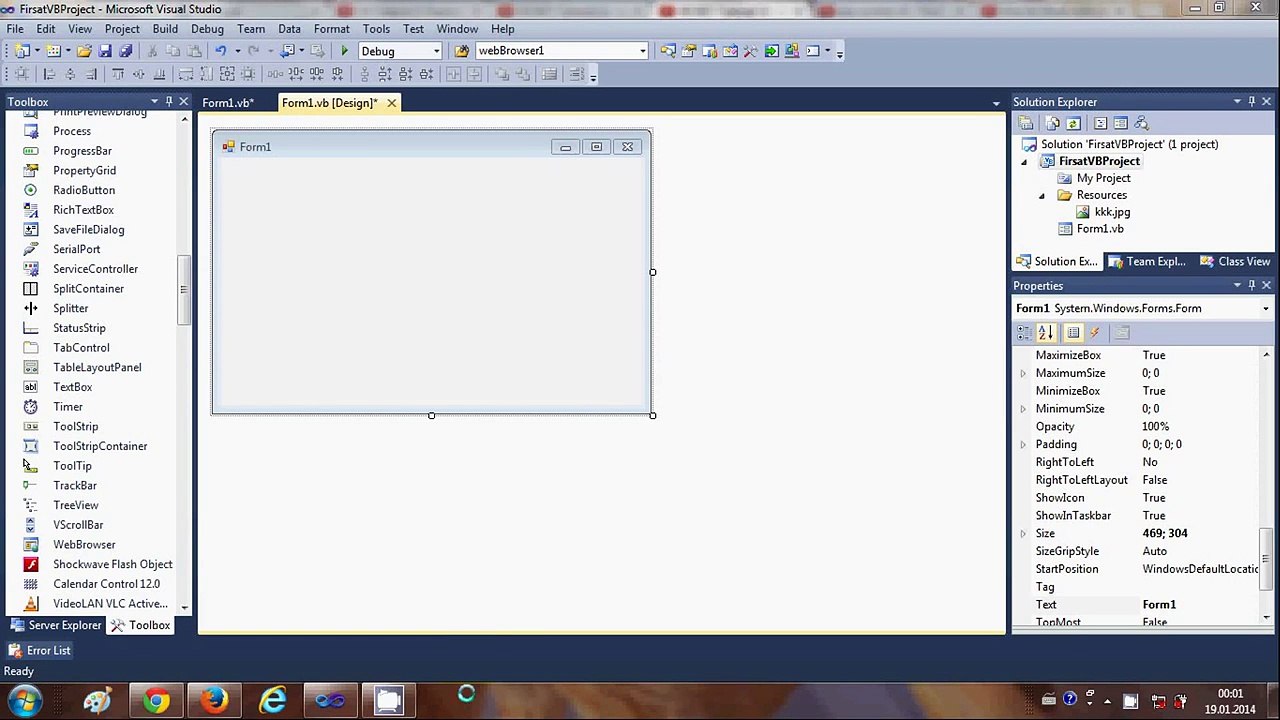Expand the Size property
1280x720 pixels.
click(1023, 534)
